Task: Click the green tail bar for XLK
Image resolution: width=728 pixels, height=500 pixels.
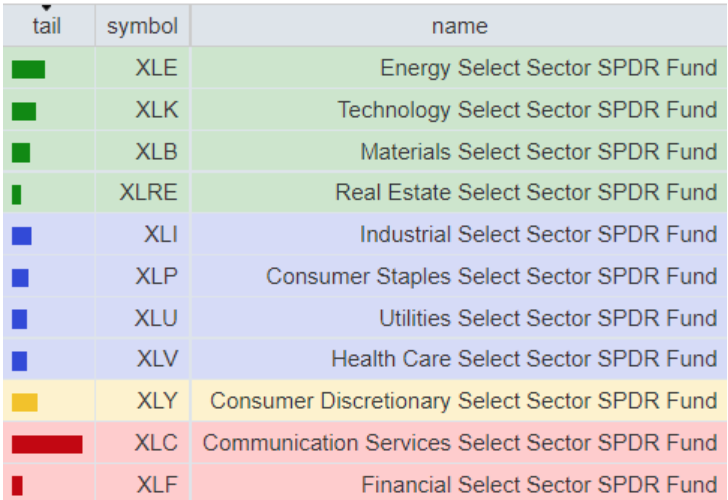Action: [24, 111]
